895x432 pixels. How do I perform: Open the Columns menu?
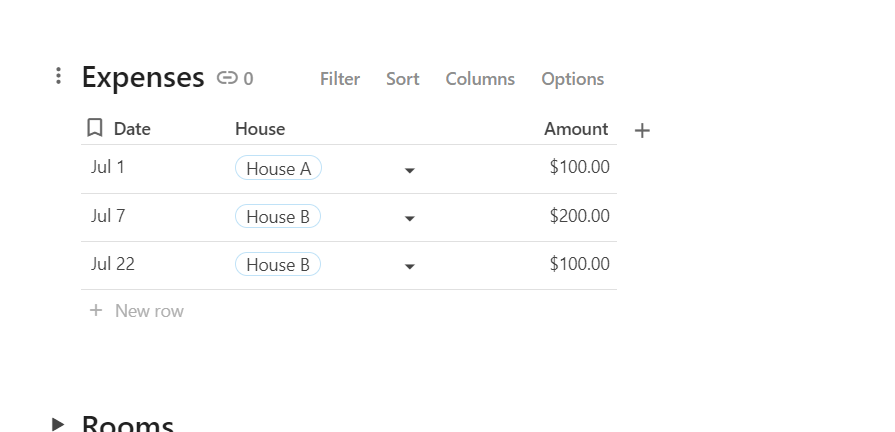(480, 79)
